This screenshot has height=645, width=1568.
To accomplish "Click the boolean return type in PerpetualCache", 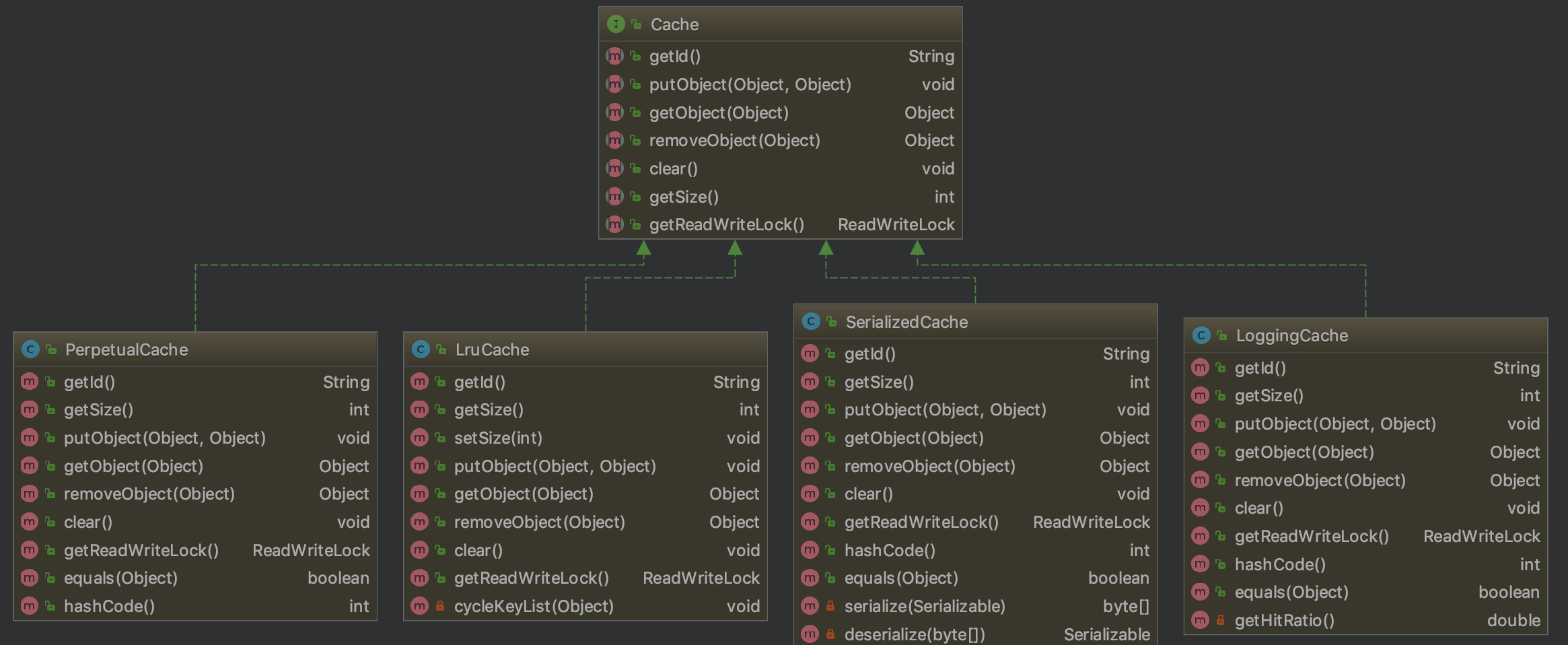I will pyautogui.click(x=338, y=578).
